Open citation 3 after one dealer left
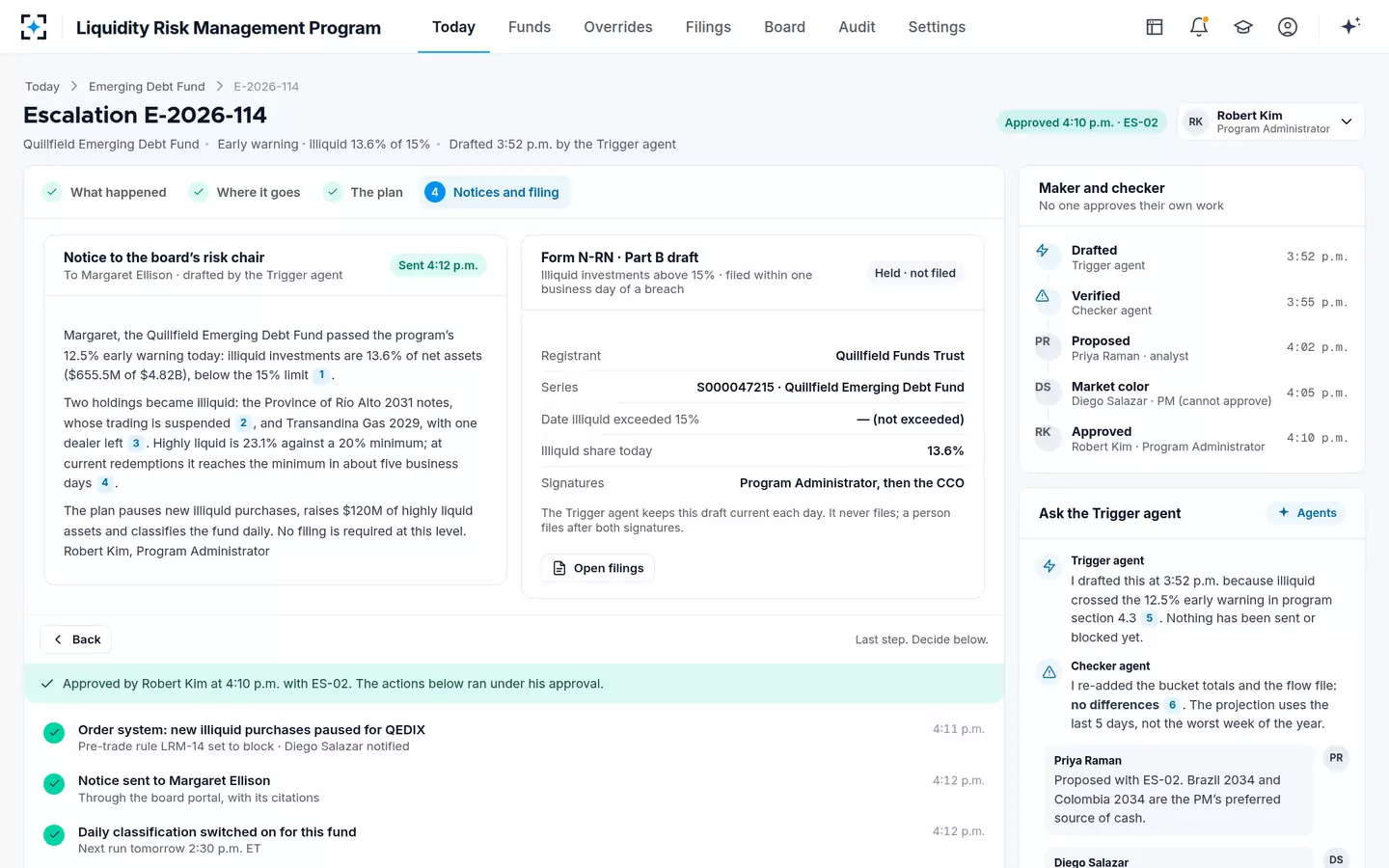Viewport: 1389px width, 868px height. point(136,444)
